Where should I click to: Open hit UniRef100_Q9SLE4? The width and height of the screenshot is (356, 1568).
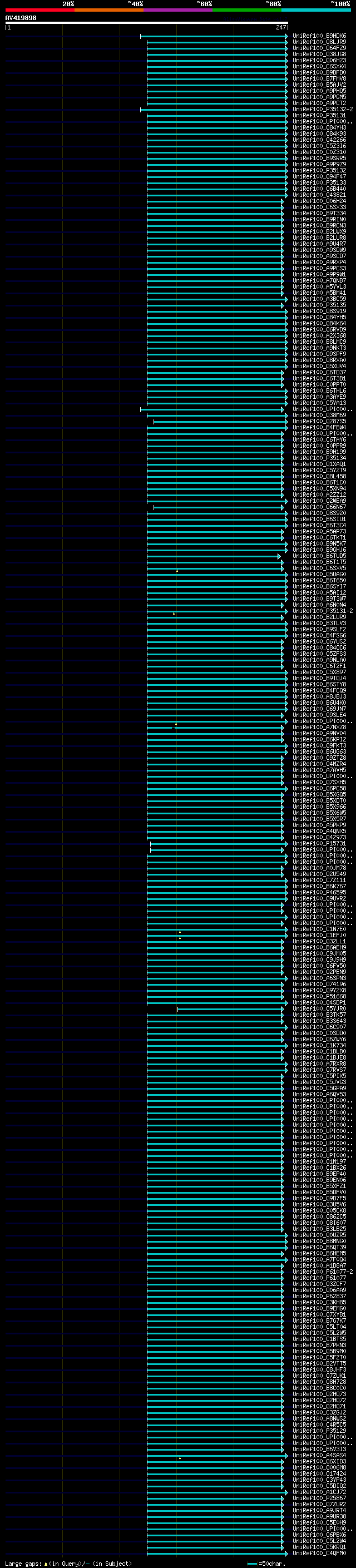coord(319,715)
